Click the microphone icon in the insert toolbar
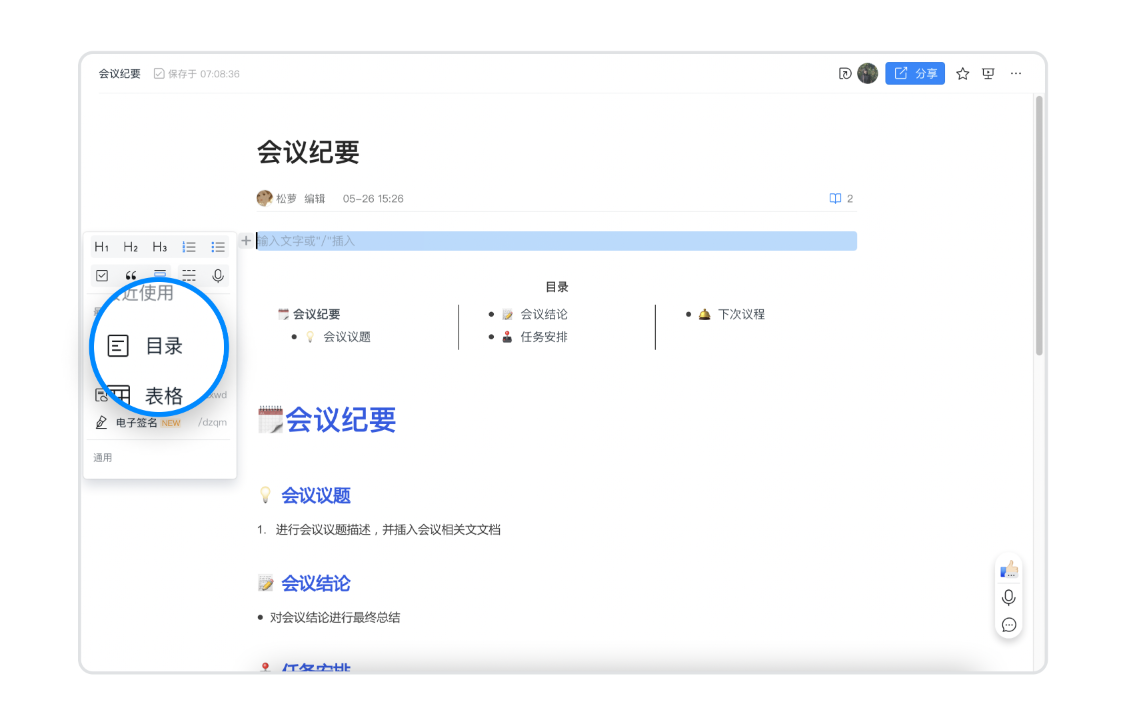 pos(216,275)
